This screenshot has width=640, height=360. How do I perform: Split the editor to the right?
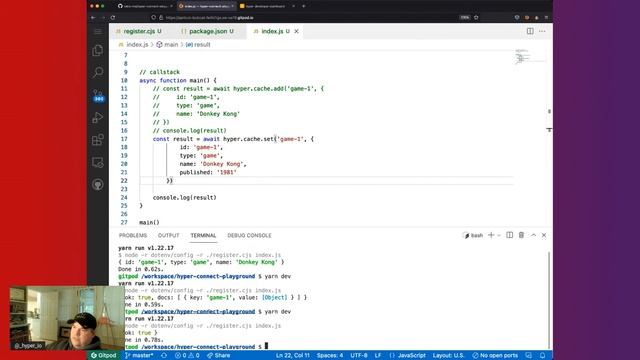point(530,31)
